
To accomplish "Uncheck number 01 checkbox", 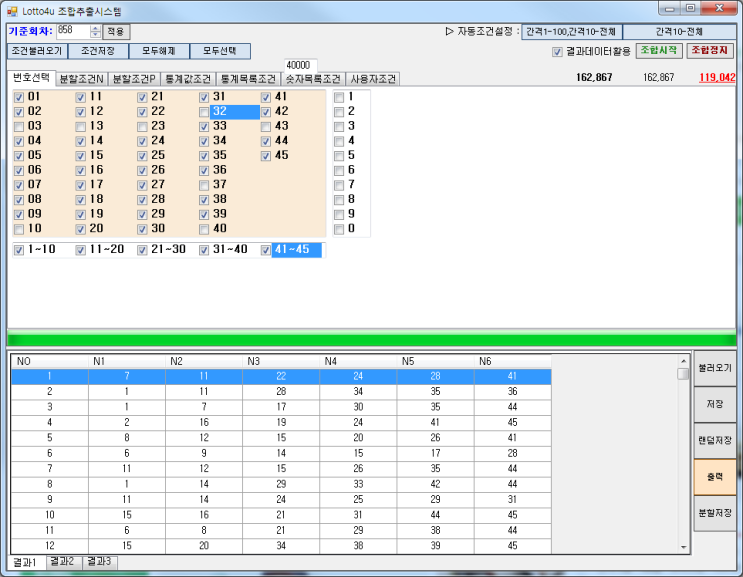I will coord(19,98).
